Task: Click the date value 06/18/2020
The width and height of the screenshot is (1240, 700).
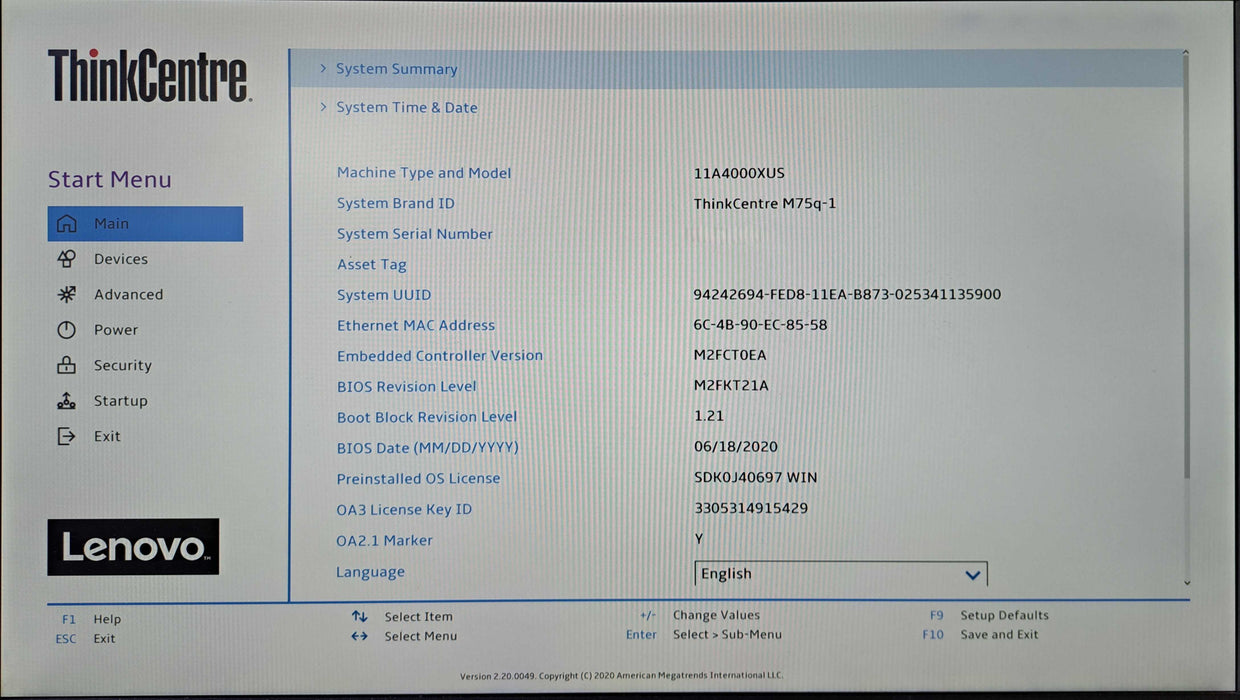Action: pos(736,447)
